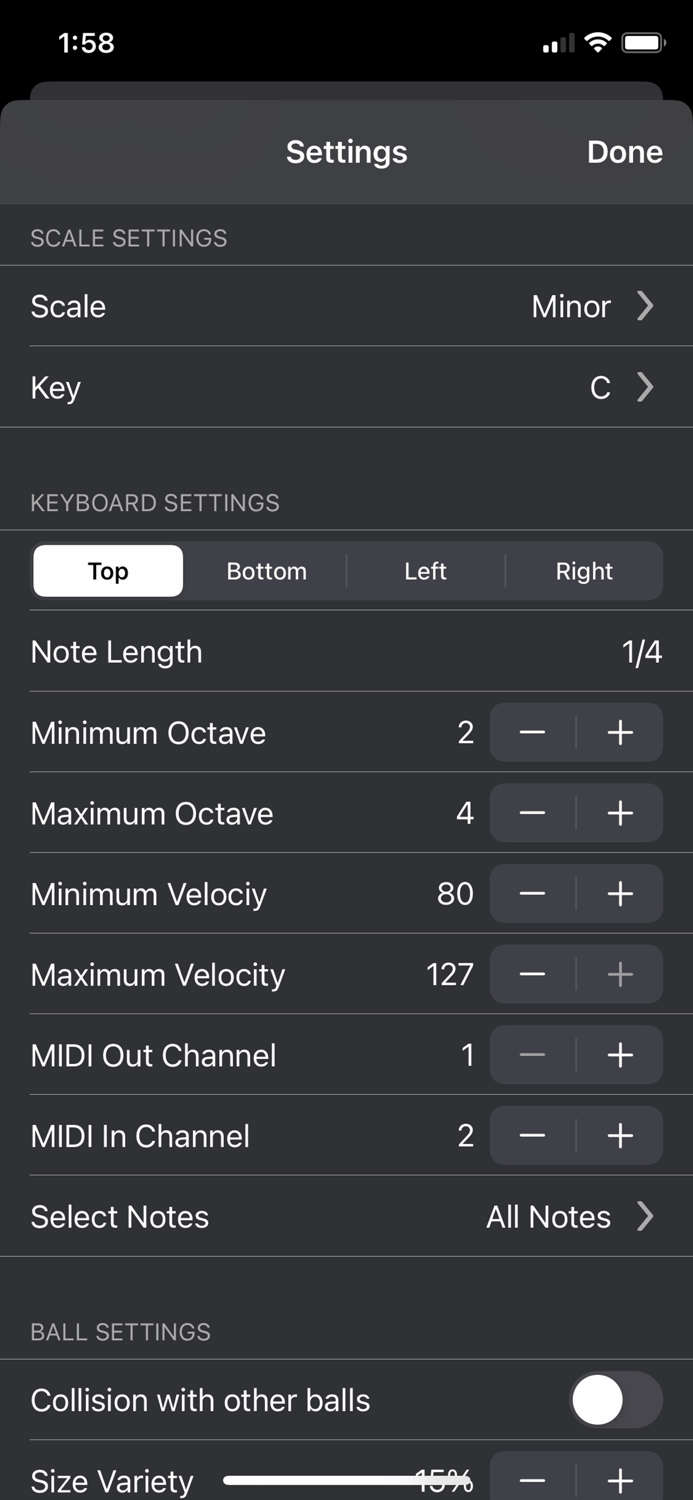Open the Note Length setting
693x1500 pixels.
[346, 652]
